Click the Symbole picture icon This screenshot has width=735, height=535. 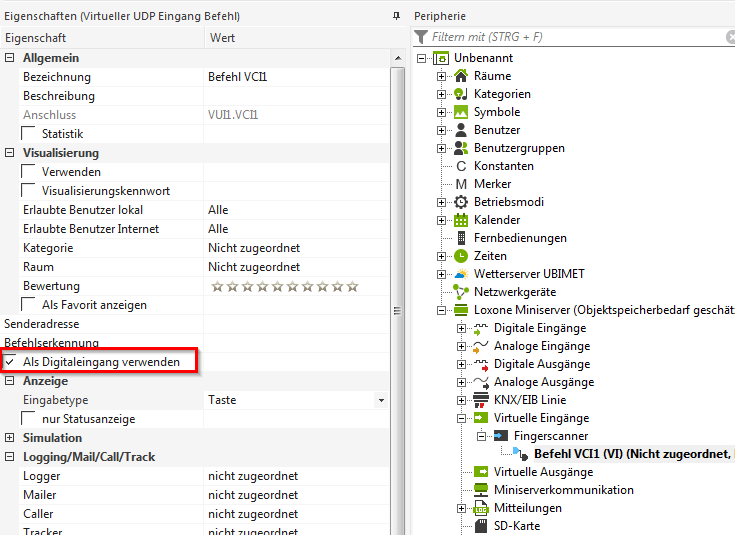click(x=461, y=112)
